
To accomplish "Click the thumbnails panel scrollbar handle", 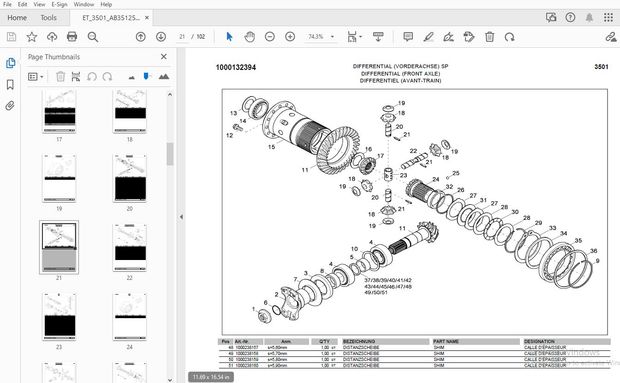I will tap(170, 154).
